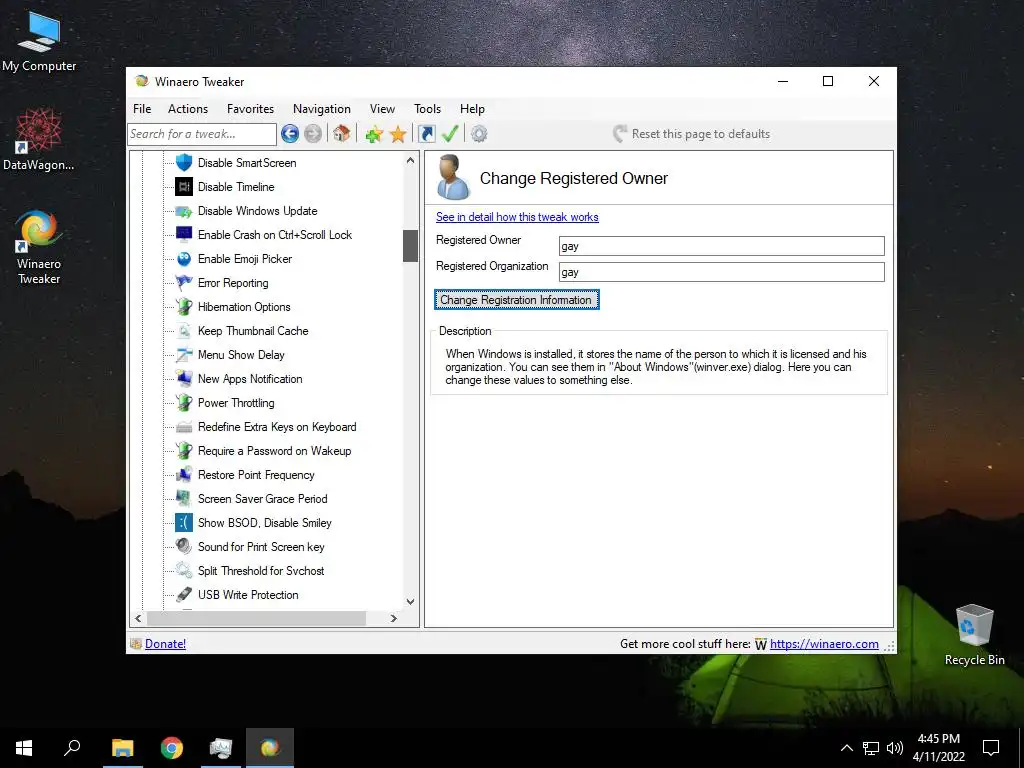Select New Apps Notification tree item
Viewport: 1024px width, 768px height.
tap(250, 379)
